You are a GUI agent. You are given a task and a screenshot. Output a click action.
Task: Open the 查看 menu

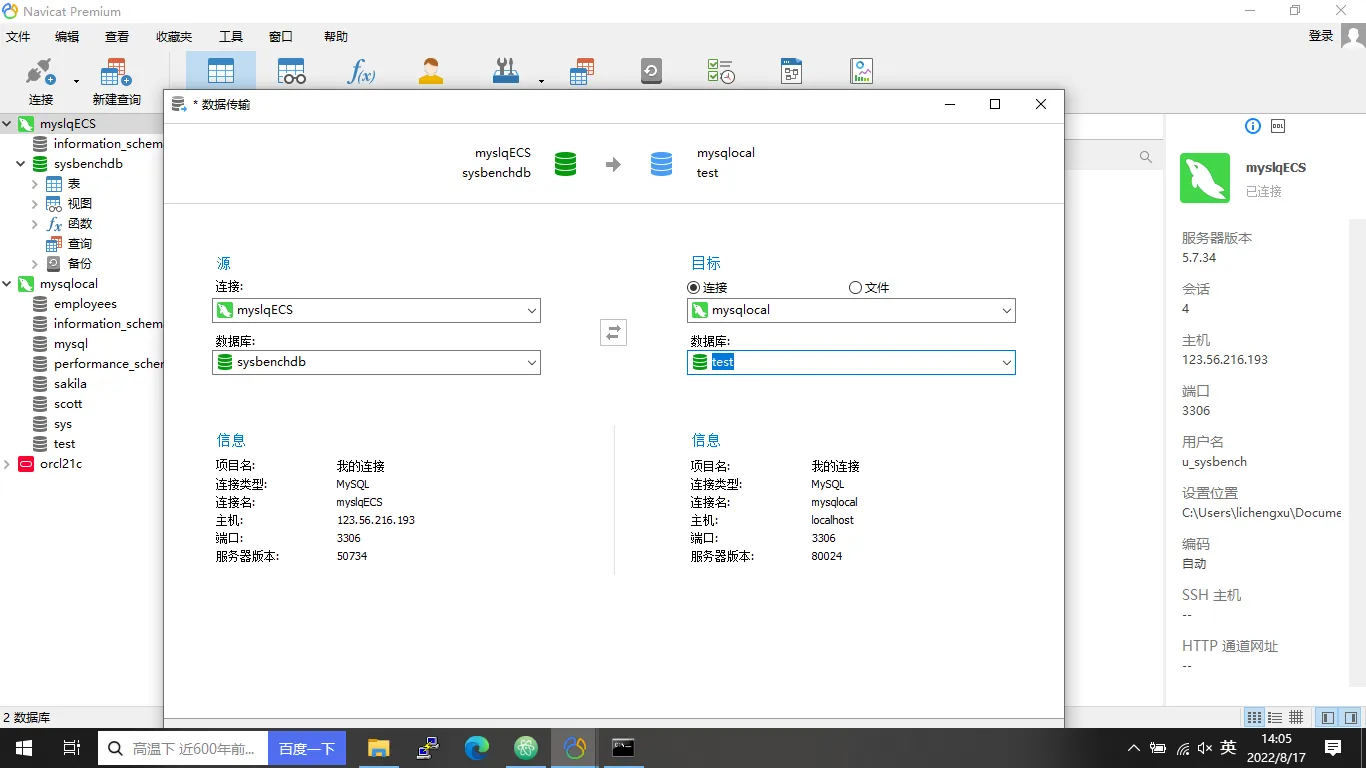point(117,36)
